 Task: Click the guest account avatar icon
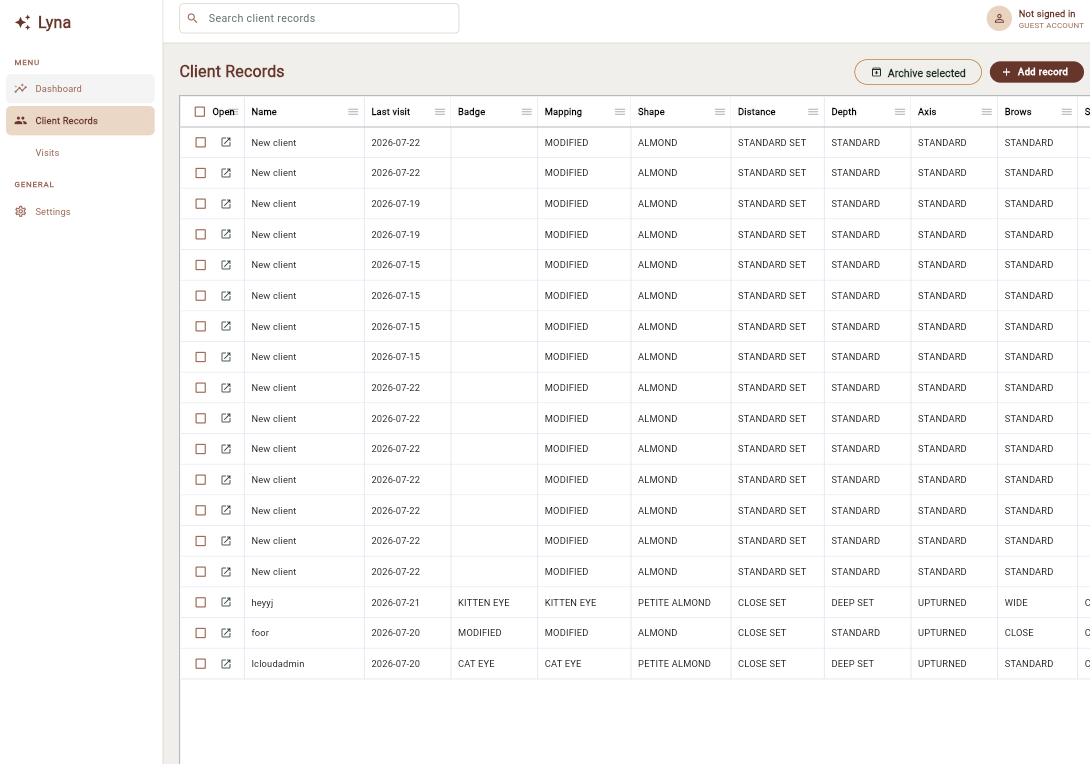tap(999, 19)
